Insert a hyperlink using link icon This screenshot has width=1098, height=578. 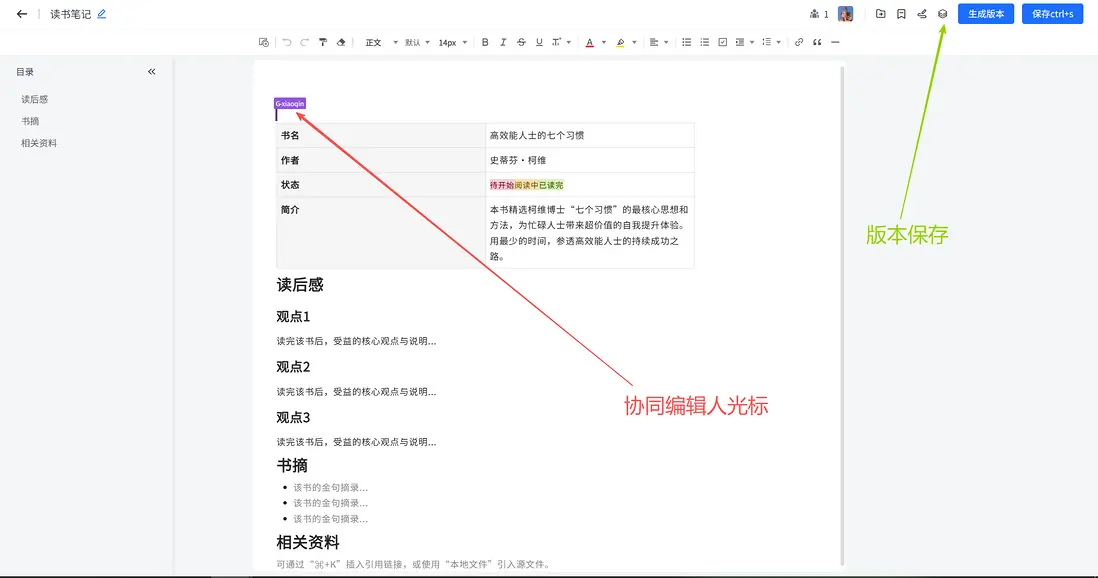click(x=798, y=43)
